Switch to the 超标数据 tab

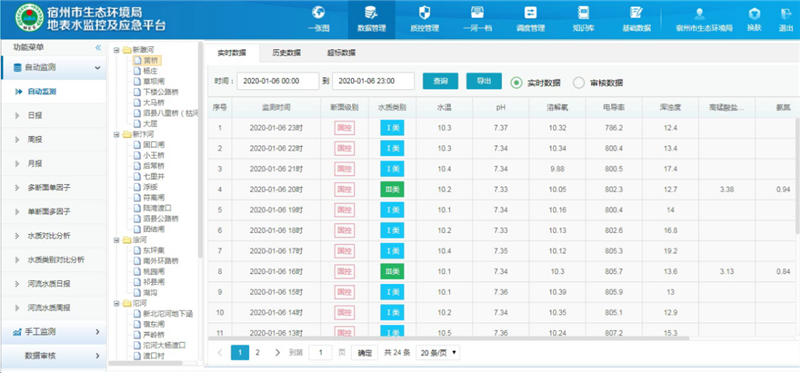coord(341,53)
